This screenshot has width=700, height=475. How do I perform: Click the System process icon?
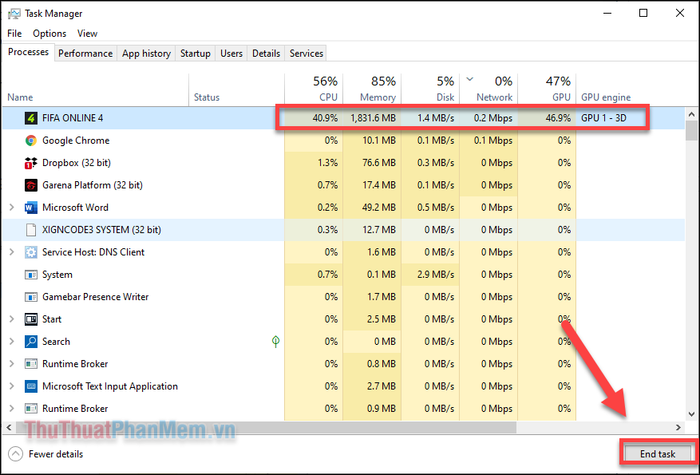[x=31, y=275]
